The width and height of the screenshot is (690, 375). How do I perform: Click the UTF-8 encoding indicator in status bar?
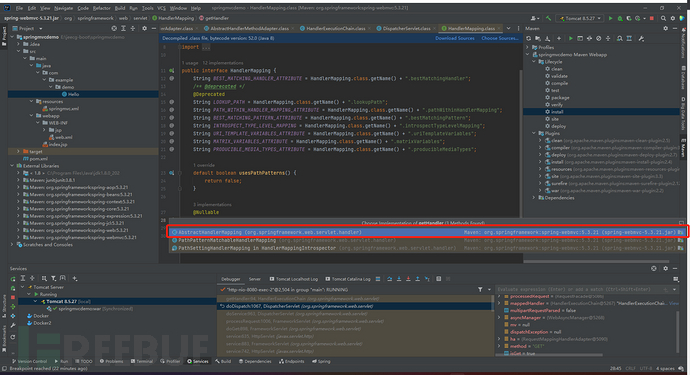click(x=646, y=368)
